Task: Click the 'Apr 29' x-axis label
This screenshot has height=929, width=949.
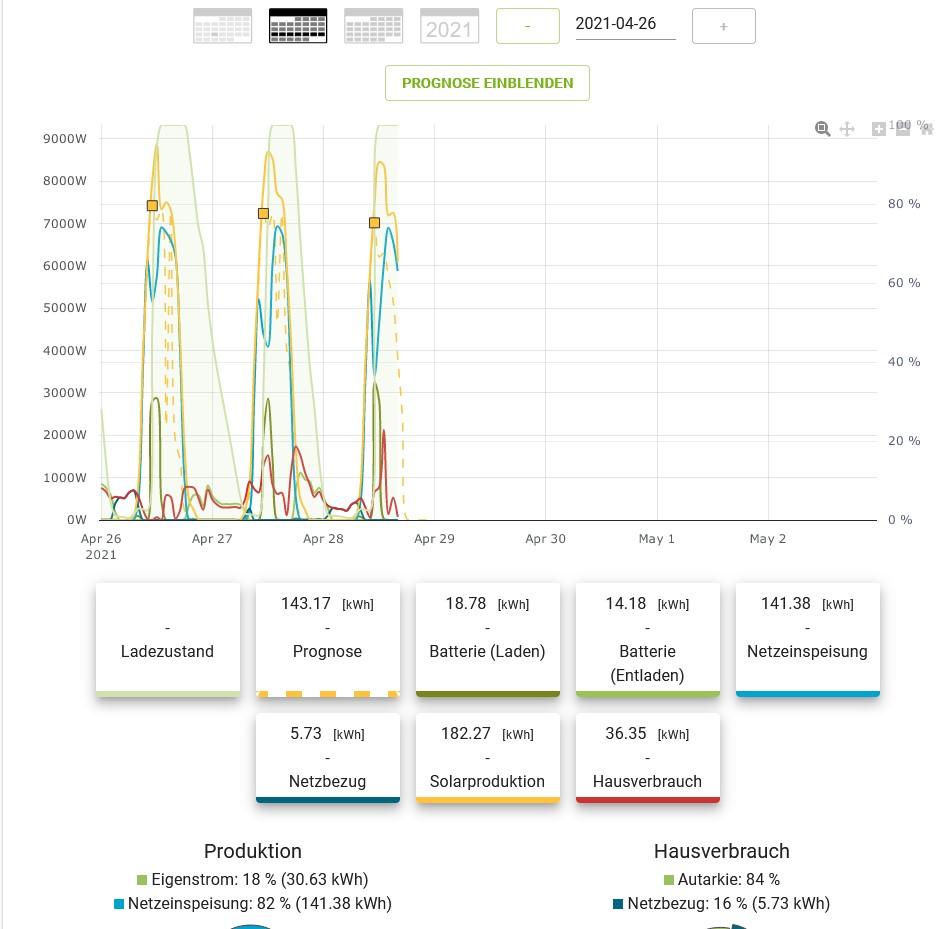Action: point(434,539)
